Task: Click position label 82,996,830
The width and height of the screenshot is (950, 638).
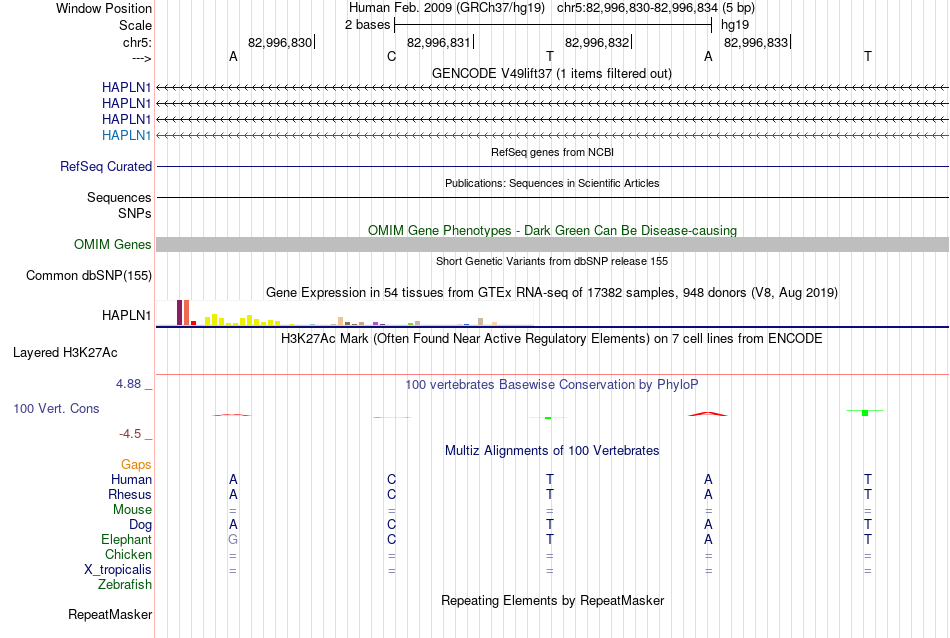Action: point(279,42)
